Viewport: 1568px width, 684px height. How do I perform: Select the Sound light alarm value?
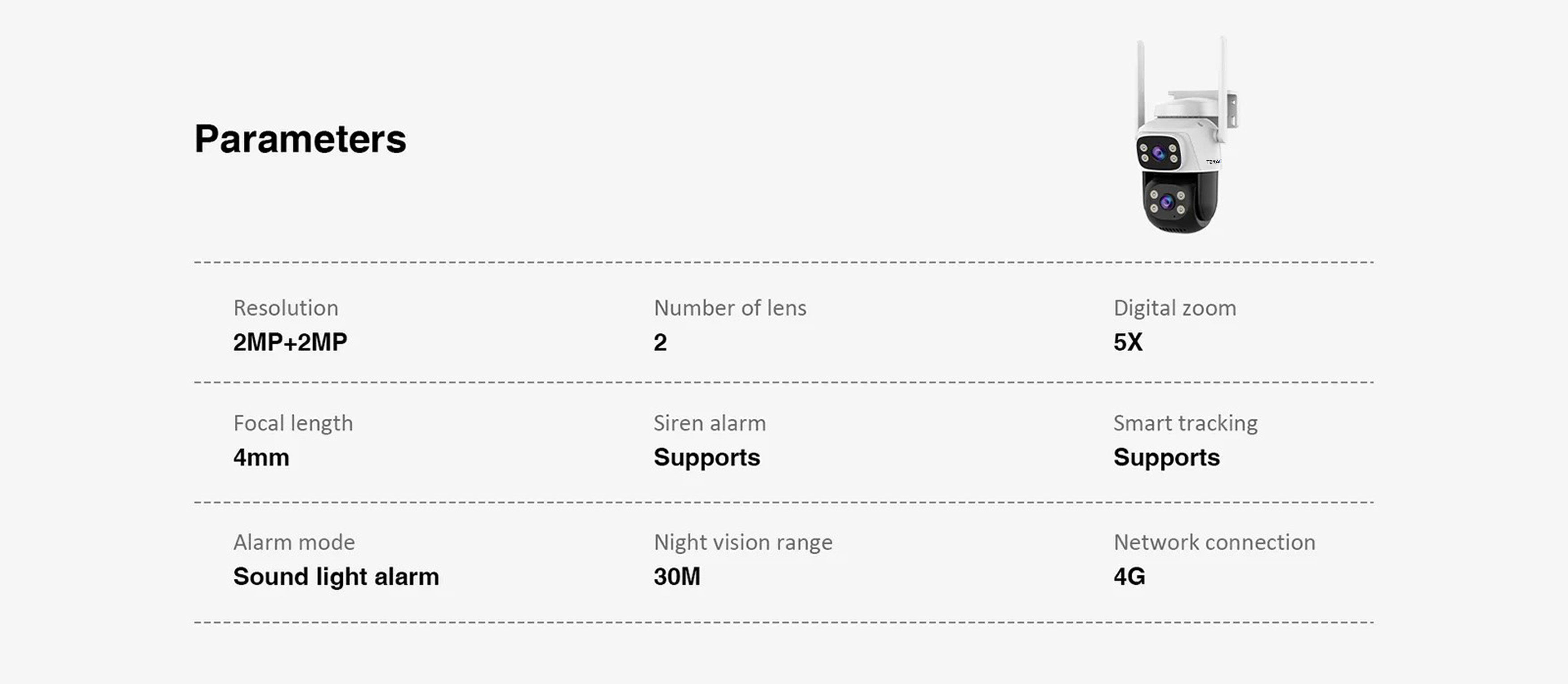[336, 576]
